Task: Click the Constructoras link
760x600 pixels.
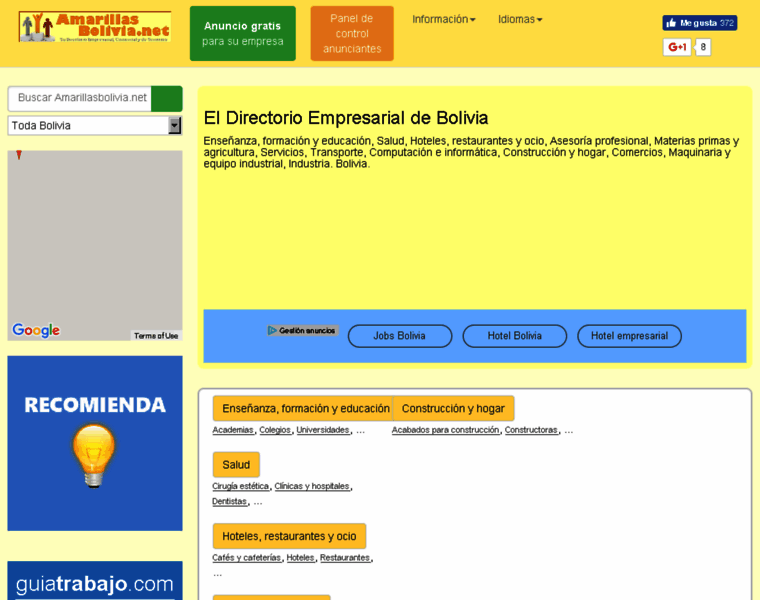Action: click(x=531, y=430)
